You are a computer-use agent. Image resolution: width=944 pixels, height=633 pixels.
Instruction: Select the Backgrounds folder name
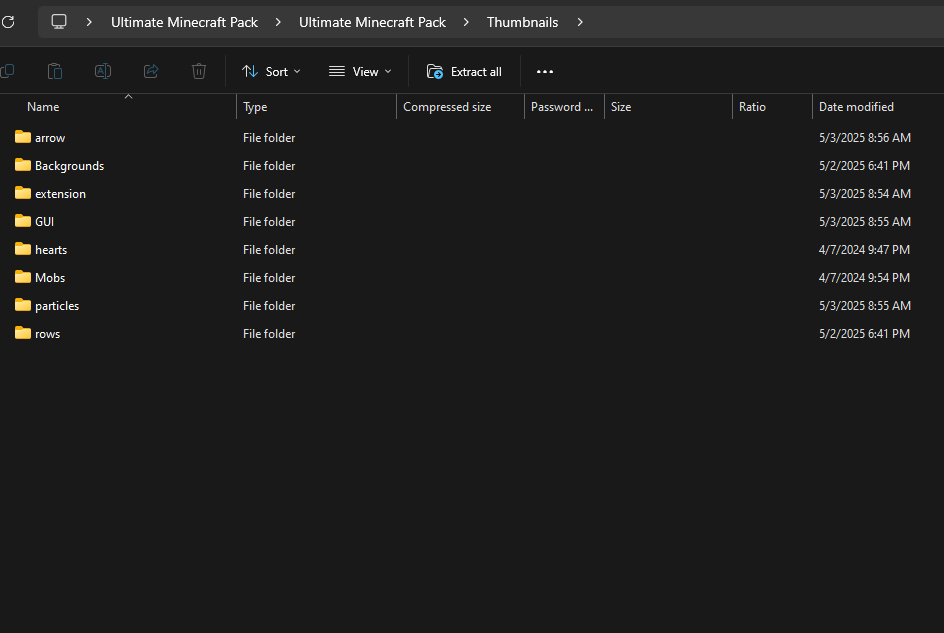69,166
